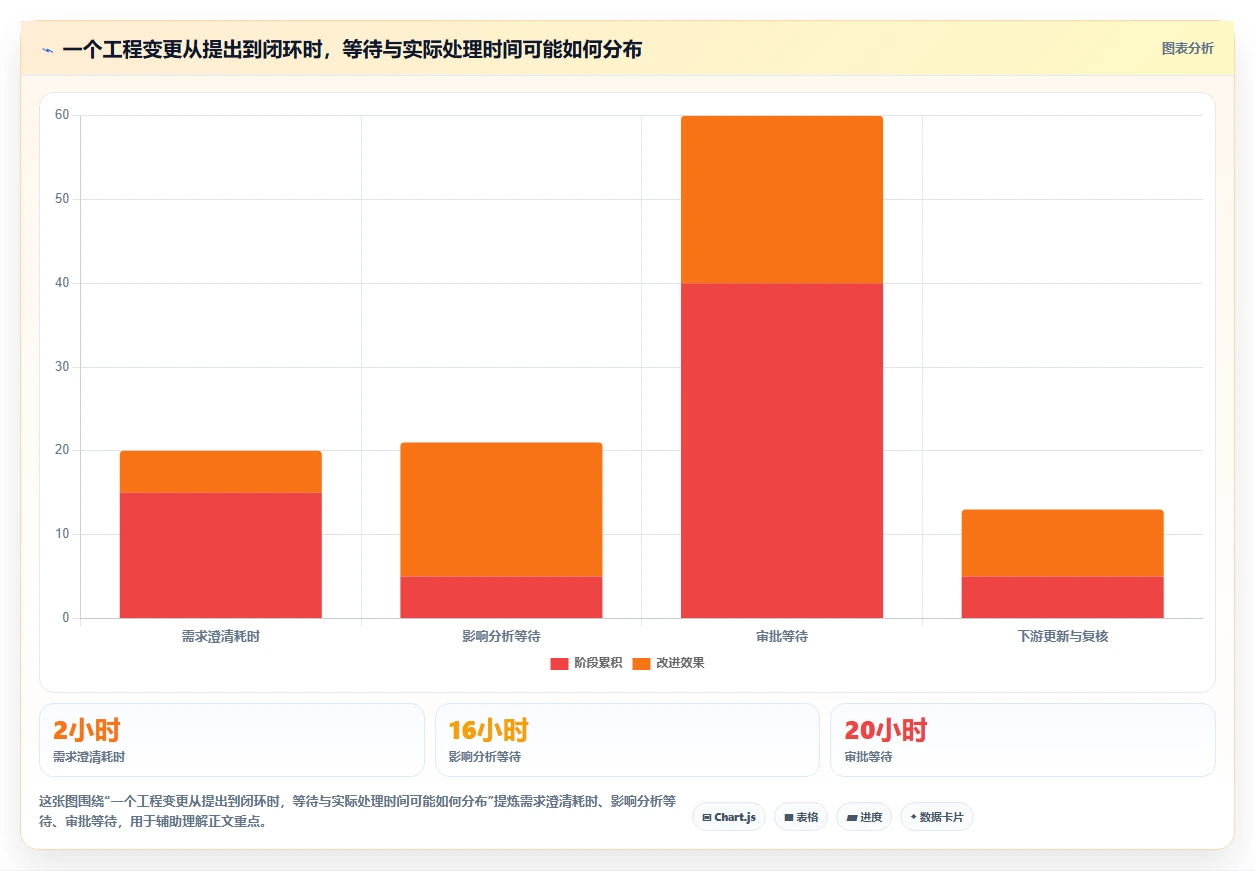
Task: Select the orange 审批等待 bar segment
Action: [x=782, y=200]
